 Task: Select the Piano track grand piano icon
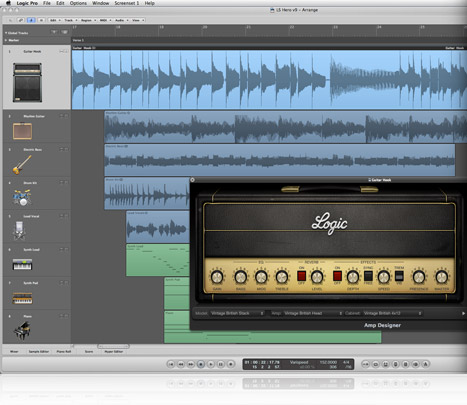tap(22, 331)
